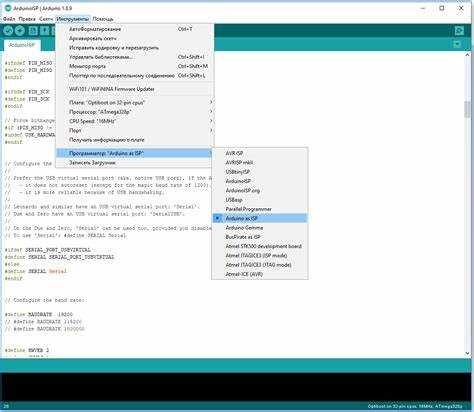Click the Upload sketch toolbar icon
Viewport: 474px width, 412px height.
click(x=20, y=31)
